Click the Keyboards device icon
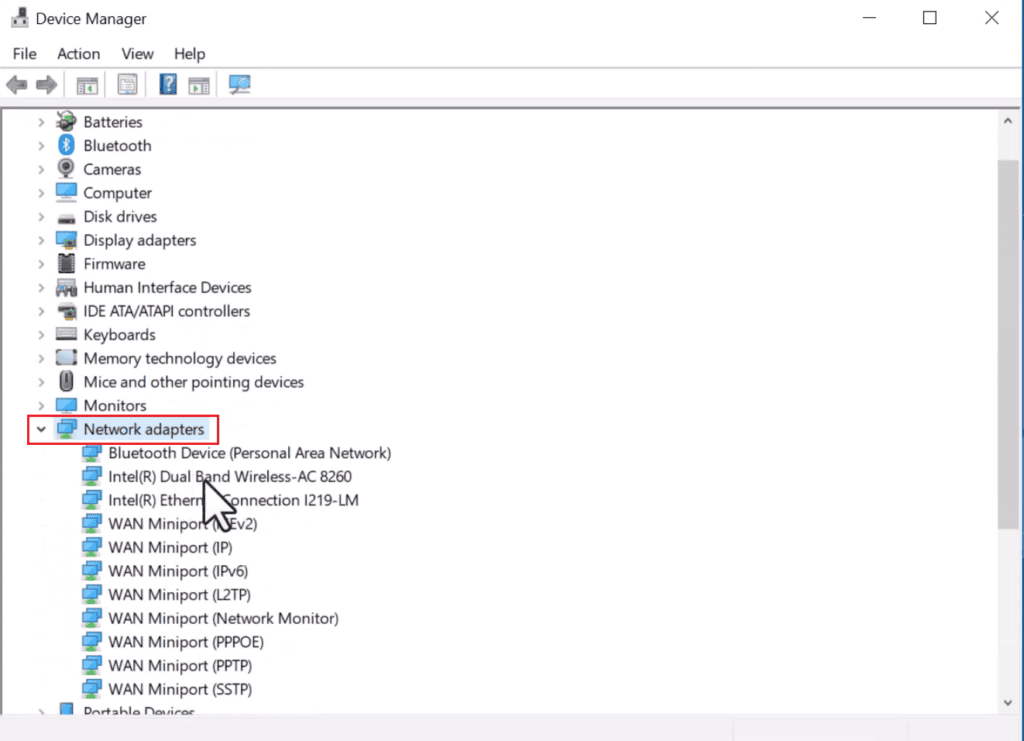This screenshot has width=1024, height=741. pyautogui.click(x=66, y=334)
